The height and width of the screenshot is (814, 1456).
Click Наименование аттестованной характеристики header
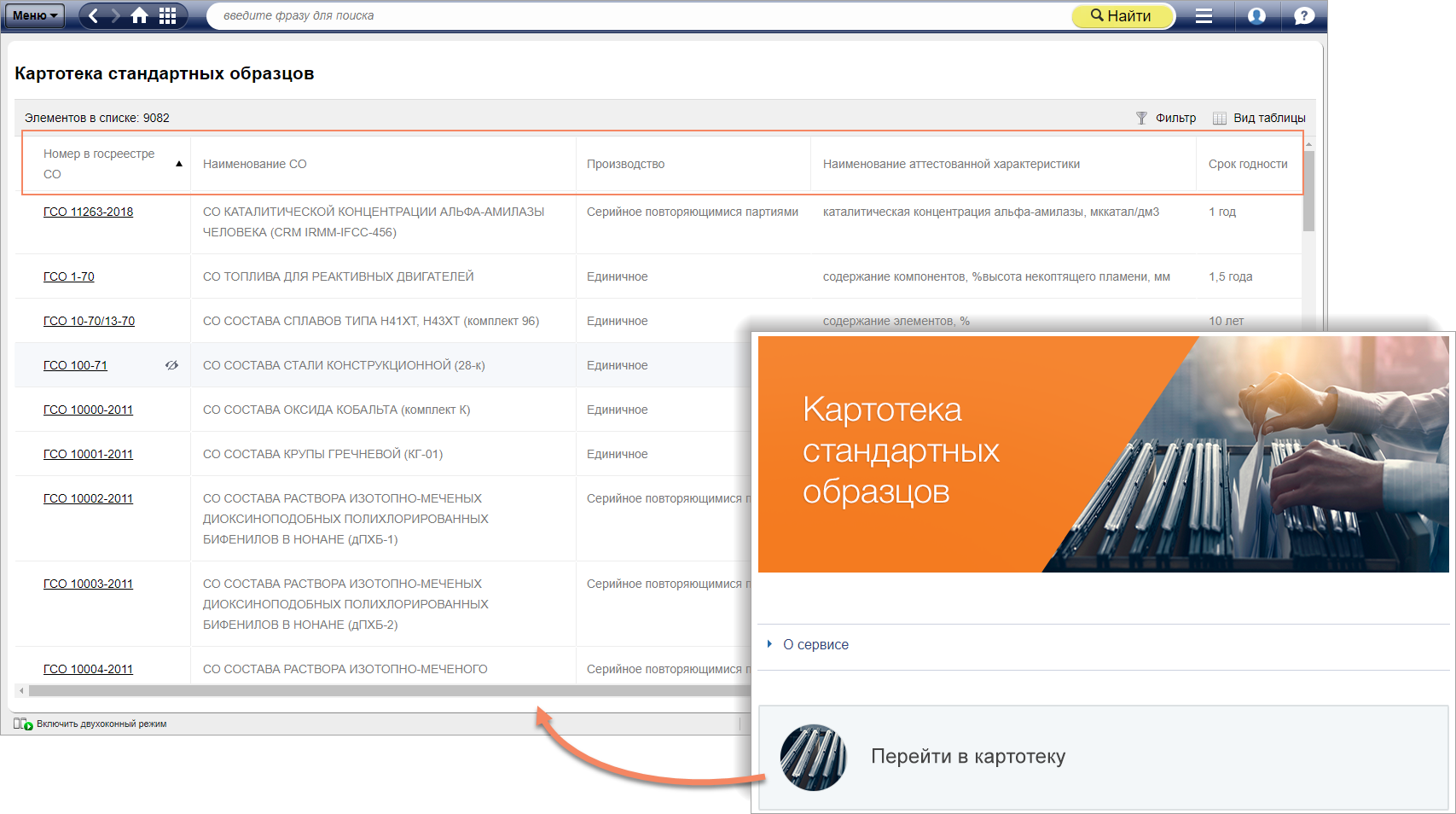click(x=951, y=164)
